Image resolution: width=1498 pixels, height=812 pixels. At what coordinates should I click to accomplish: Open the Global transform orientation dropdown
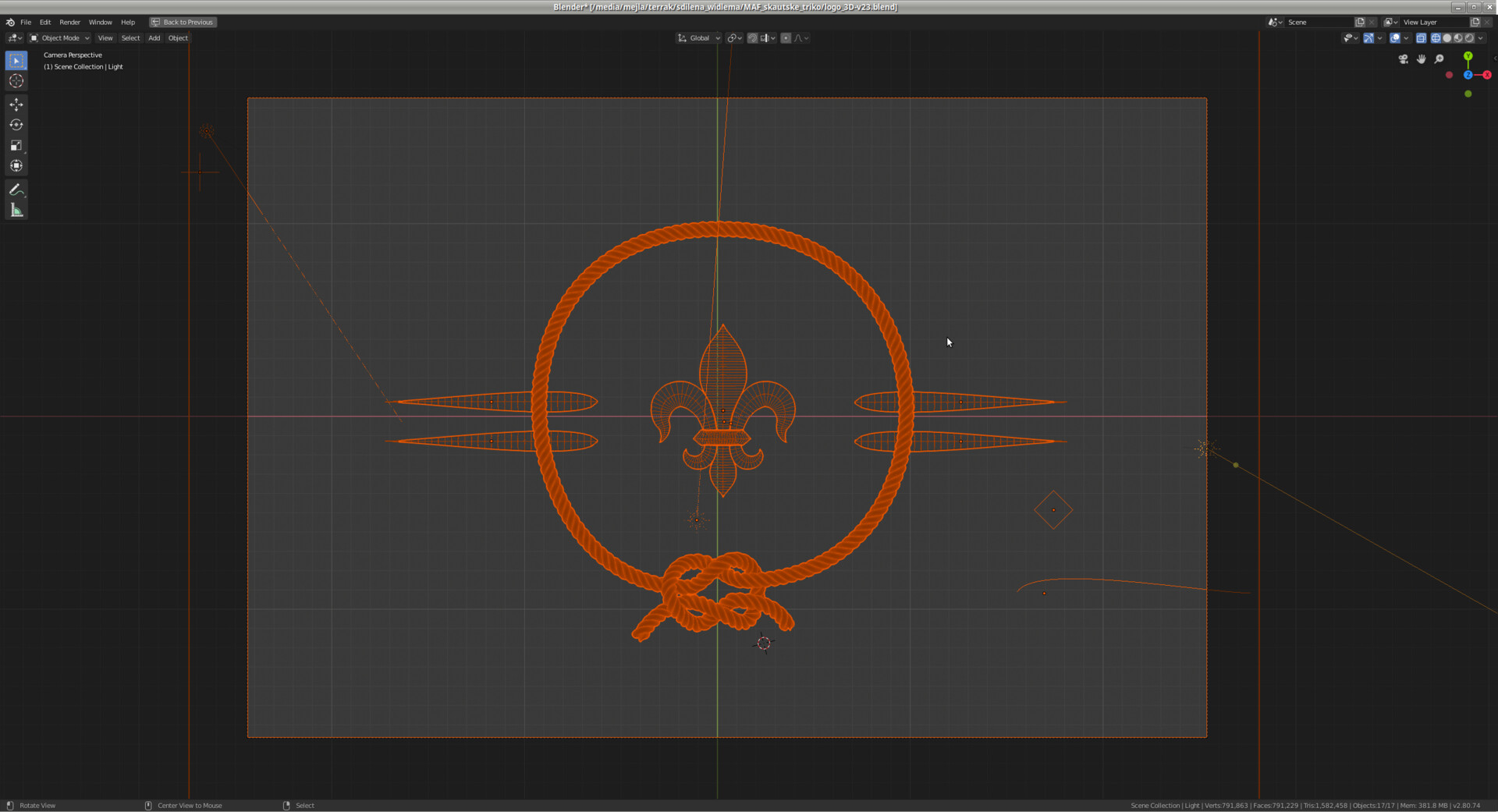pyautogui.click(x=699, y=38)
